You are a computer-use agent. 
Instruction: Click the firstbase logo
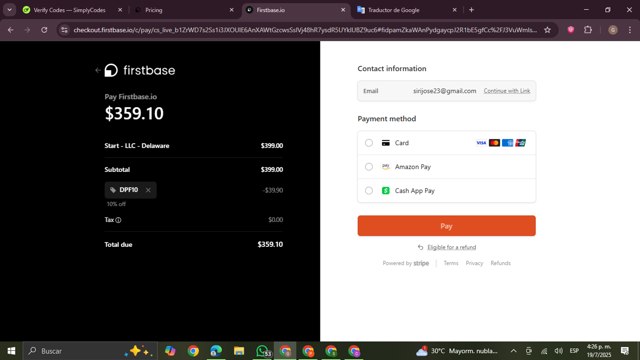[140, 70]
